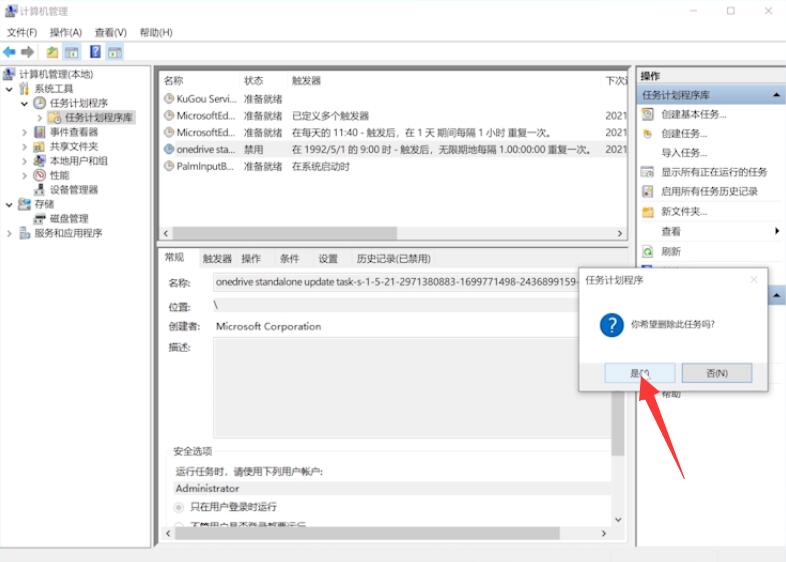786x562 pixels.
Task: Sort by the 名称 column header
Action: [x=173, y=81]
